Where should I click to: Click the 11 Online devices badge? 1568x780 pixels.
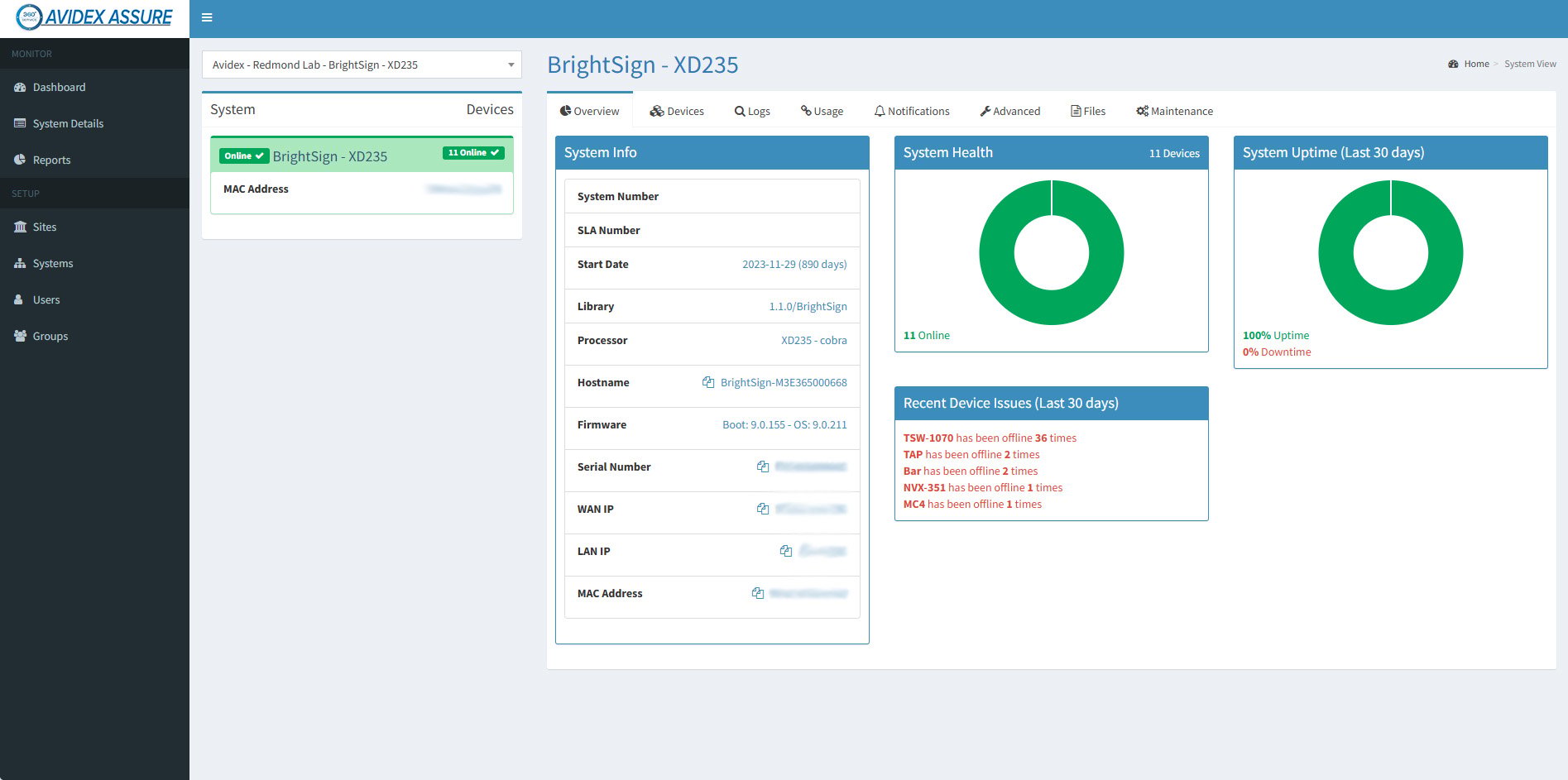pyautogui.click(x=473, y=153)
